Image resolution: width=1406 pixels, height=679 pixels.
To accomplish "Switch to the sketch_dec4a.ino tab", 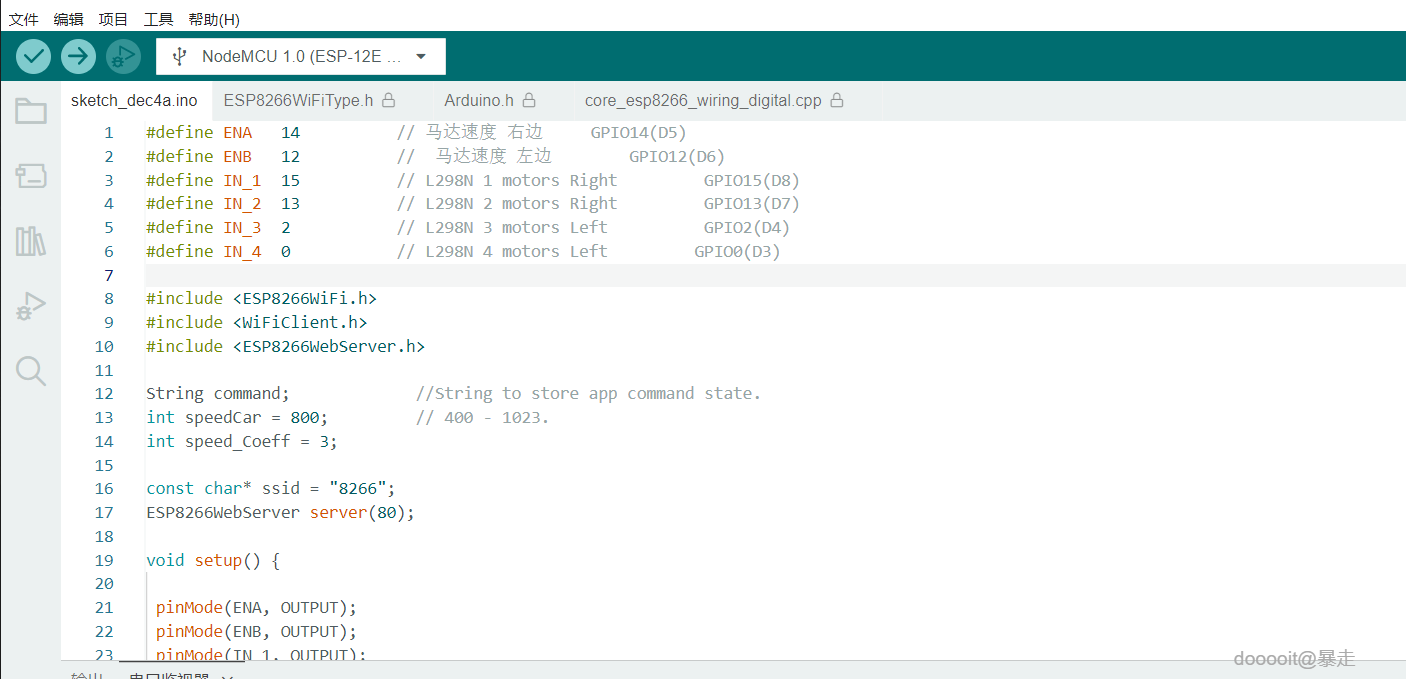I will click(x=134, y=100).
